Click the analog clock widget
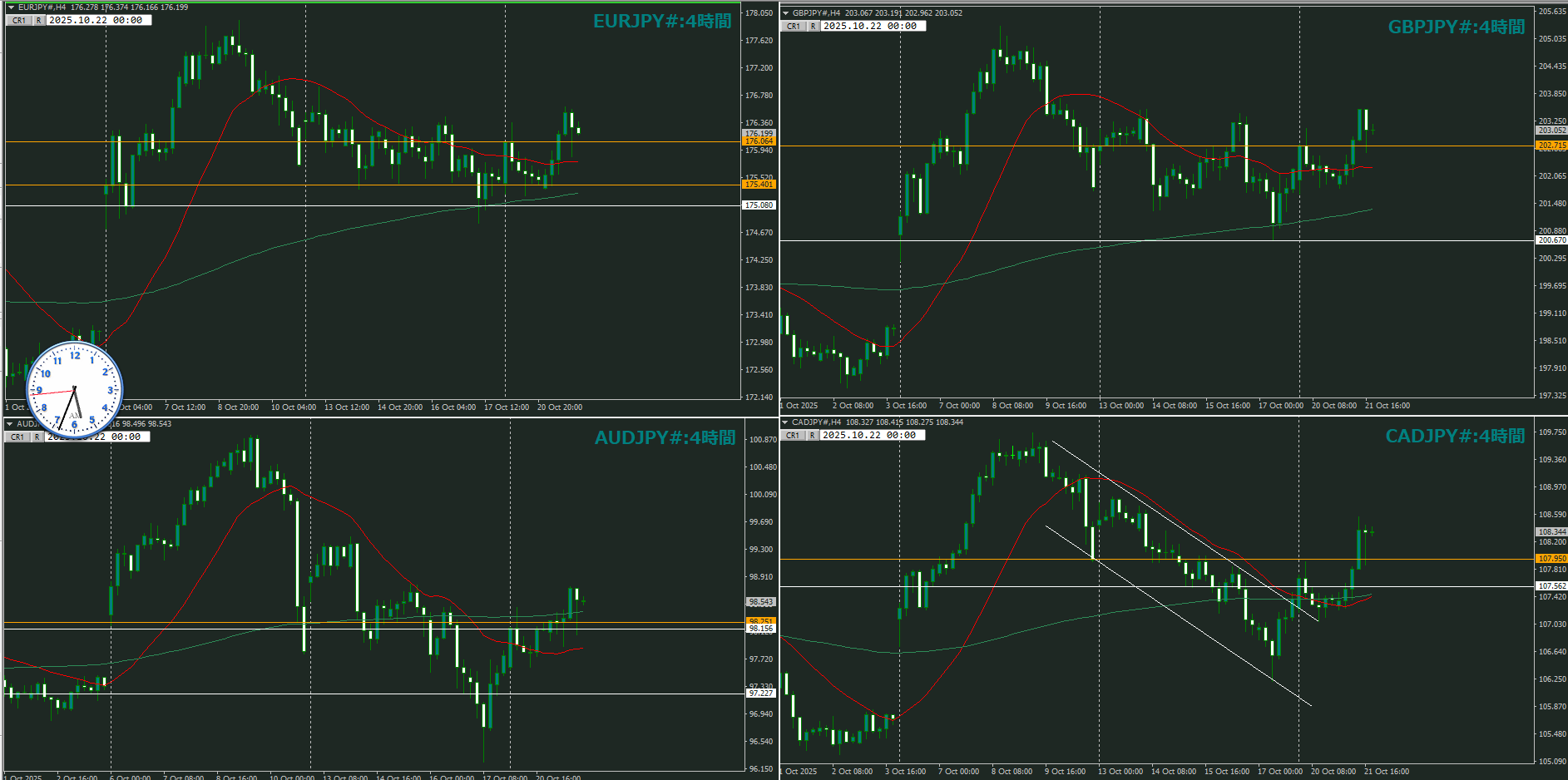Screen dimensions: 1568x780 click(75, 389)
